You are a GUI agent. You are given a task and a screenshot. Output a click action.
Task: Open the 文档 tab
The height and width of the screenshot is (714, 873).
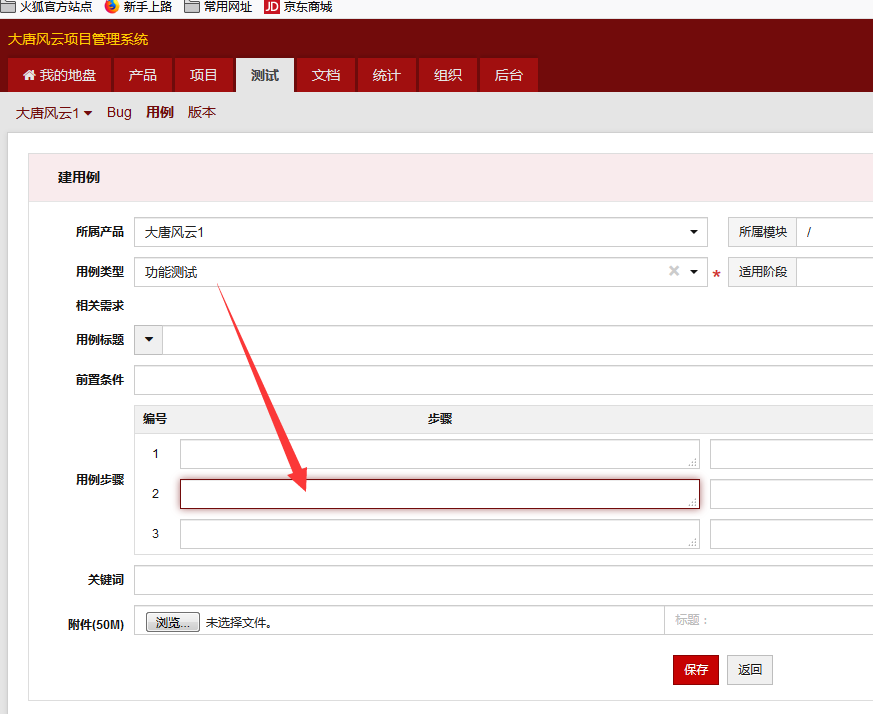pyautogui.click(x=326, y=75)
